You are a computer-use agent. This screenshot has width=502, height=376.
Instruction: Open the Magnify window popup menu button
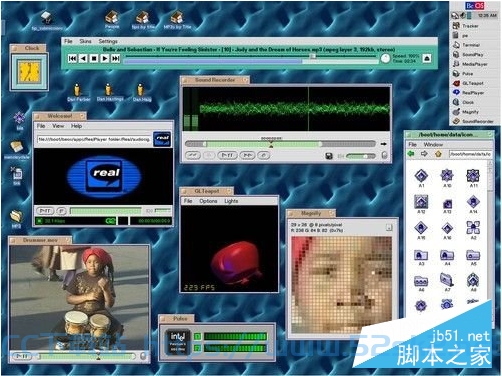pyautogui.click(x=389, y=227)
